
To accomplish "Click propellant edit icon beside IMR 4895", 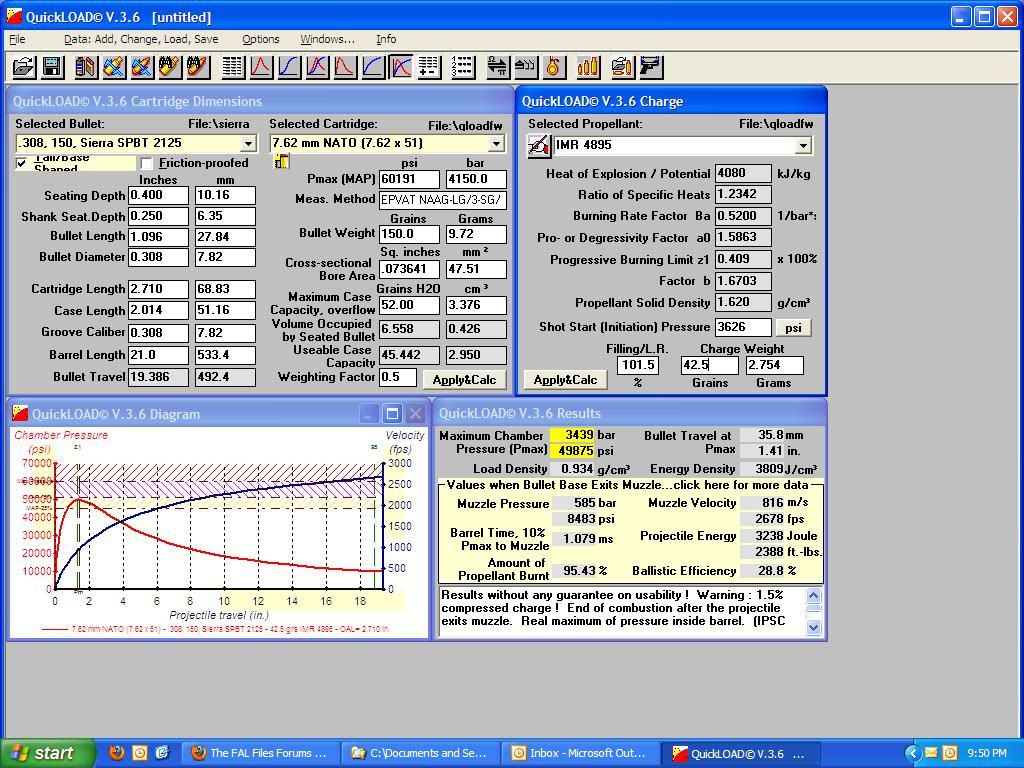I will click(x=539, y=146).
